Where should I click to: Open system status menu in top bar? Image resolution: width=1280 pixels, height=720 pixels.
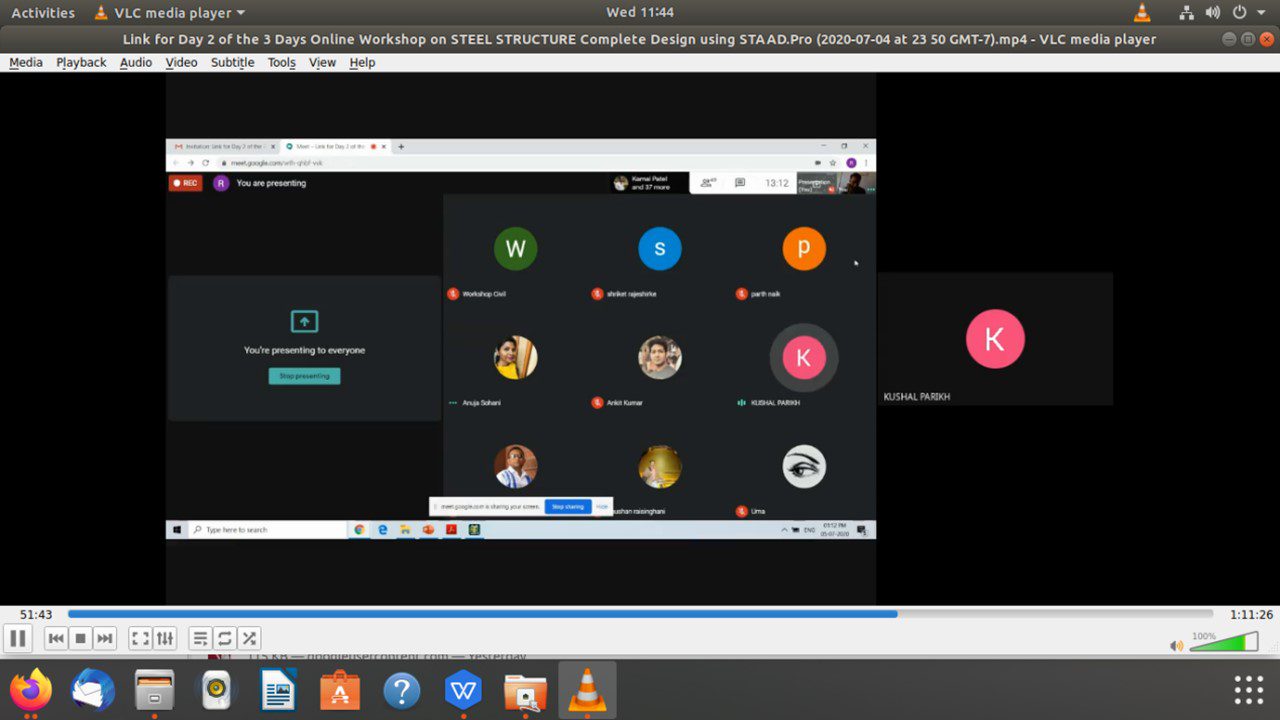(1240, 13)
